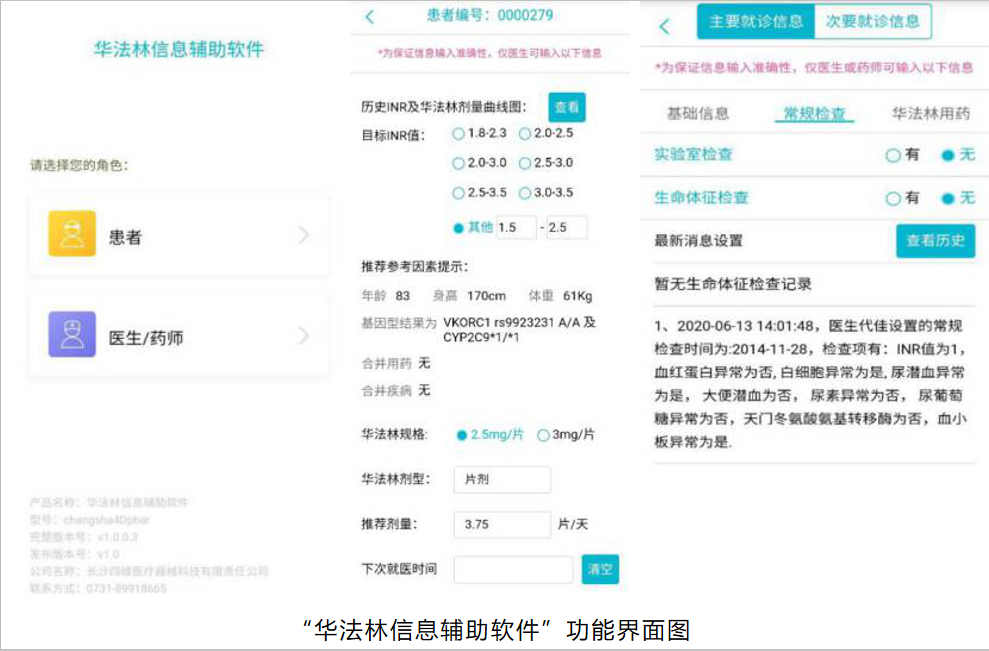Click the 华法林剂型 field showing 片剂
Screen dimensions: 989x651
(x=501, y=480)
